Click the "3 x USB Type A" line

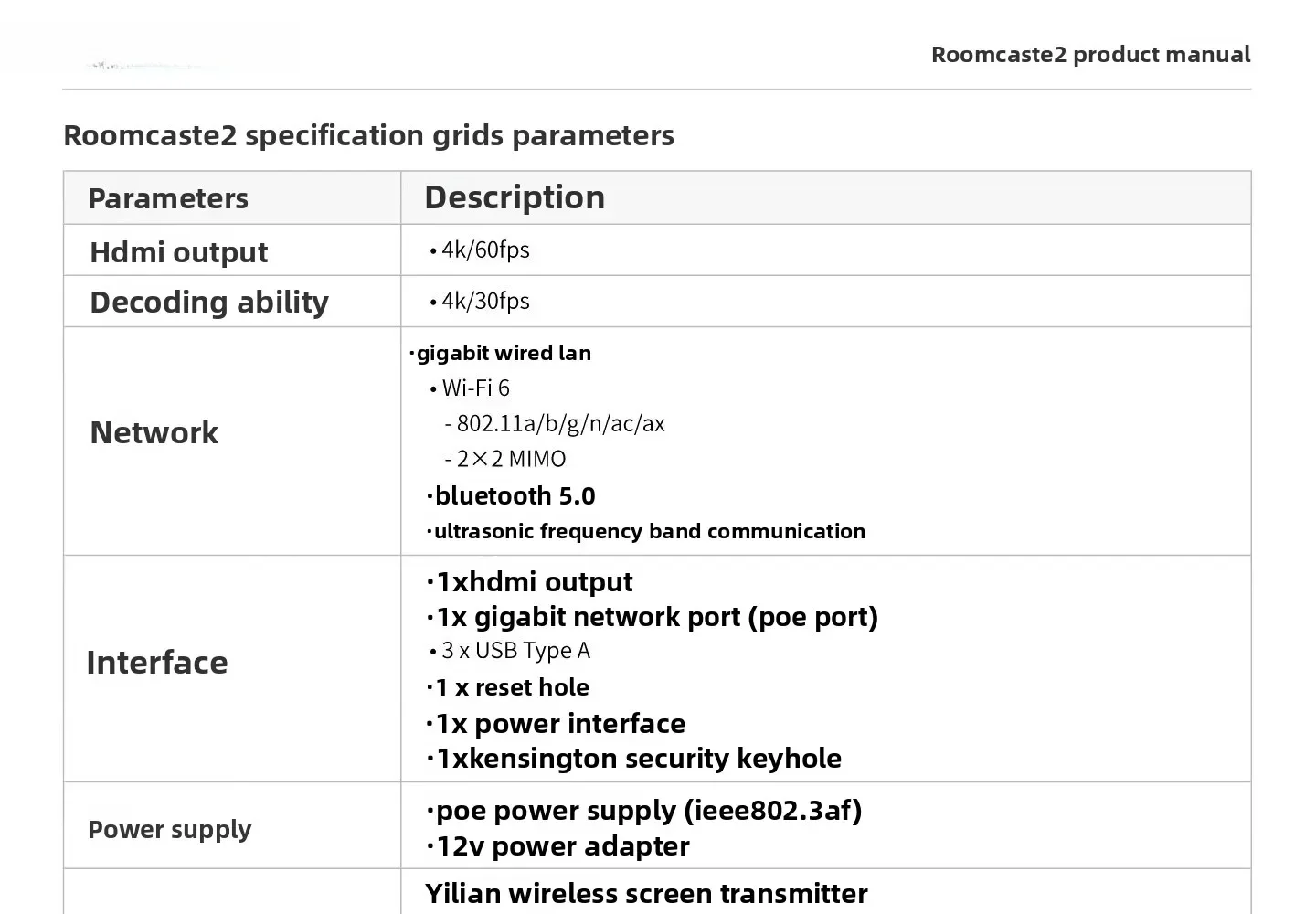(x=515, y=651)
